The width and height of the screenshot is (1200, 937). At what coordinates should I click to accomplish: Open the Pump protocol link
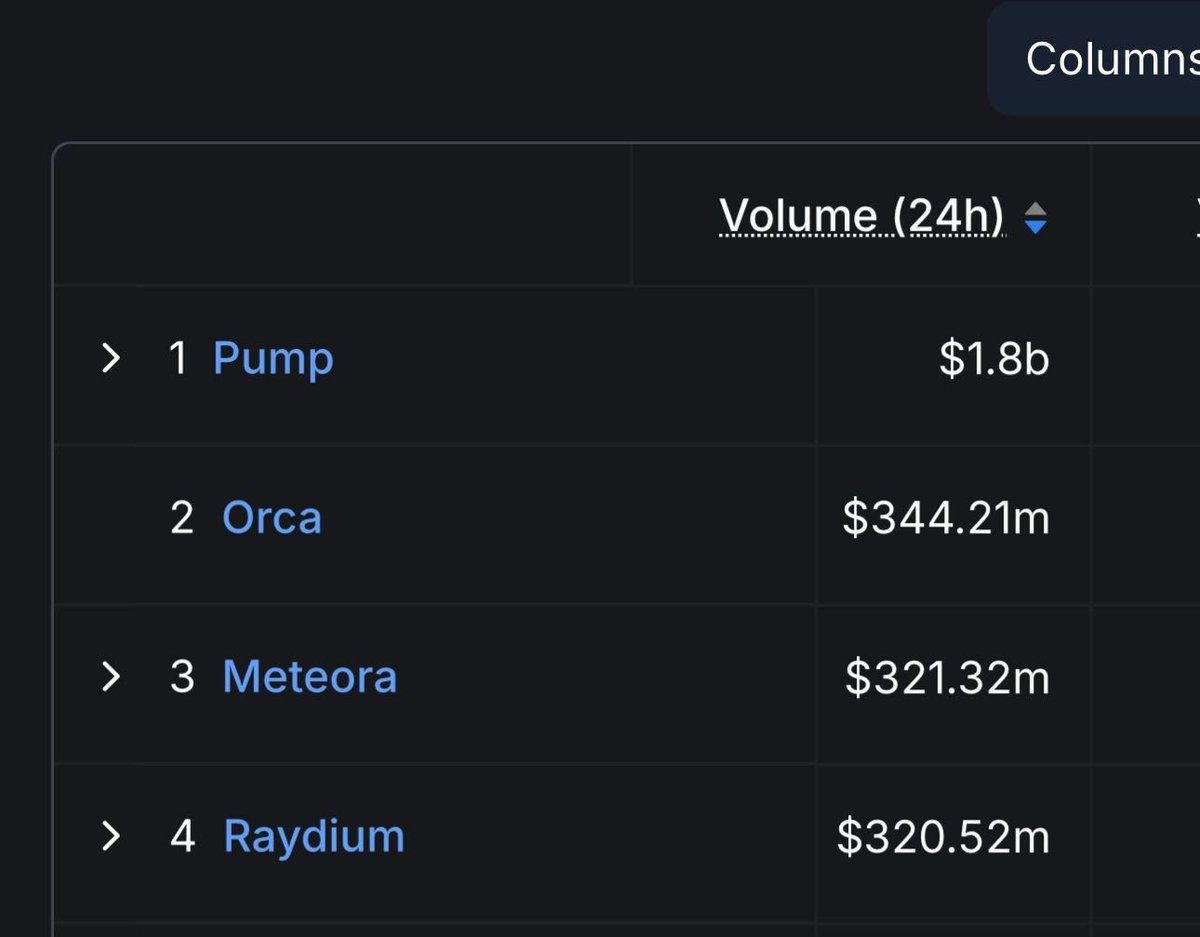click(x=273, y=358)
